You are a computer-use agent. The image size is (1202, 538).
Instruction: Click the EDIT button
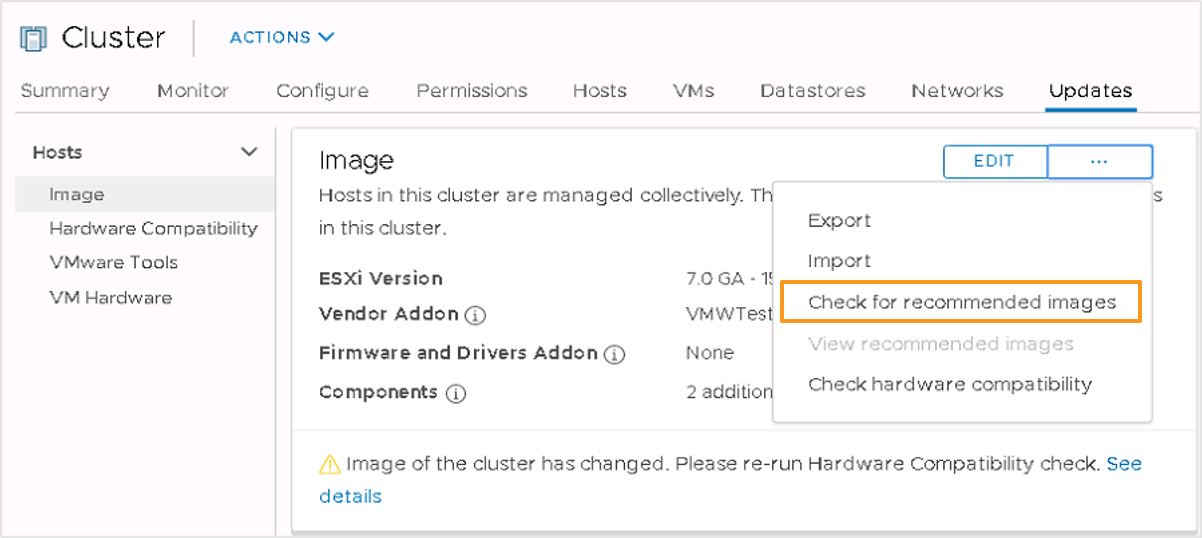[x=995, y=161]
